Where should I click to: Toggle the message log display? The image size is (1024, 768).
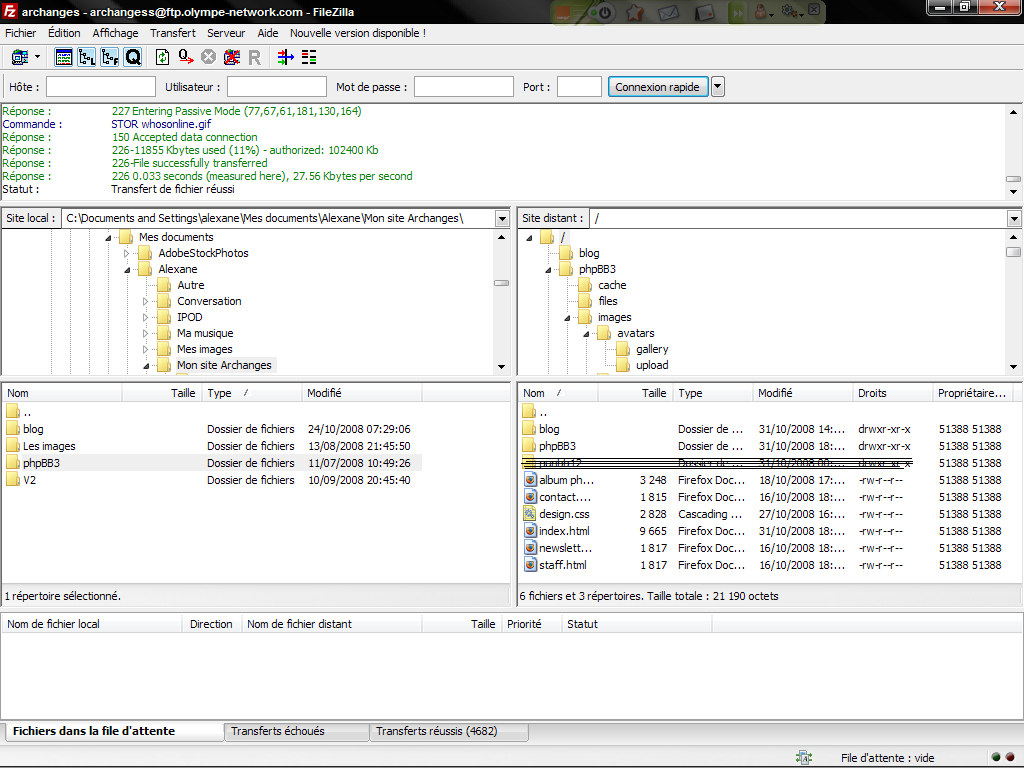(x=64, y=58)
